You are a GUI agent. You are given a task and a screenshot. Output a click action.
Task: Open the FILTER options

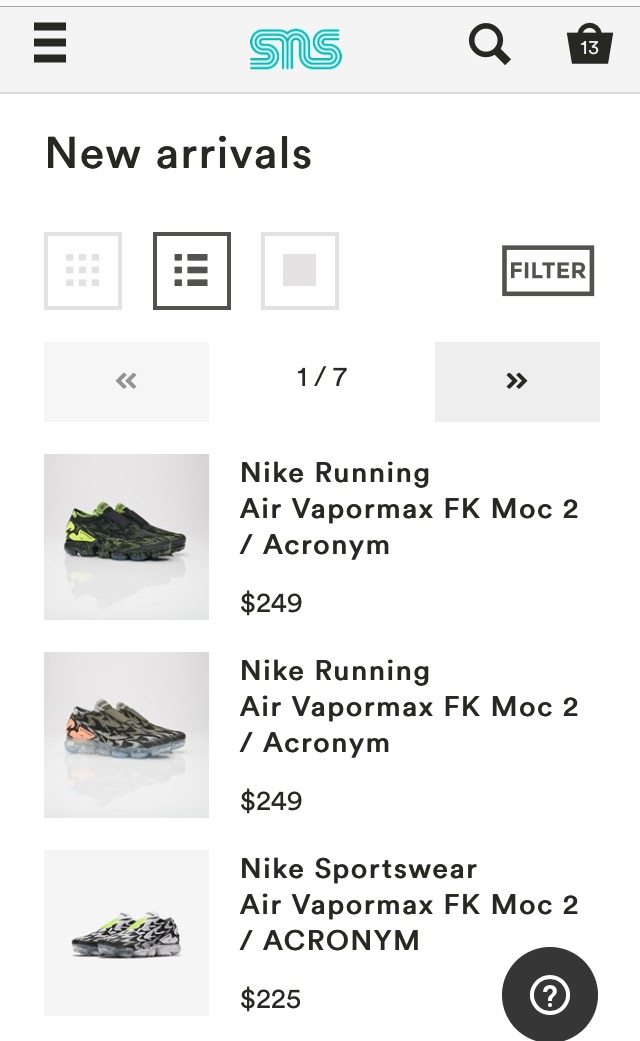click(x=548, y=270)
